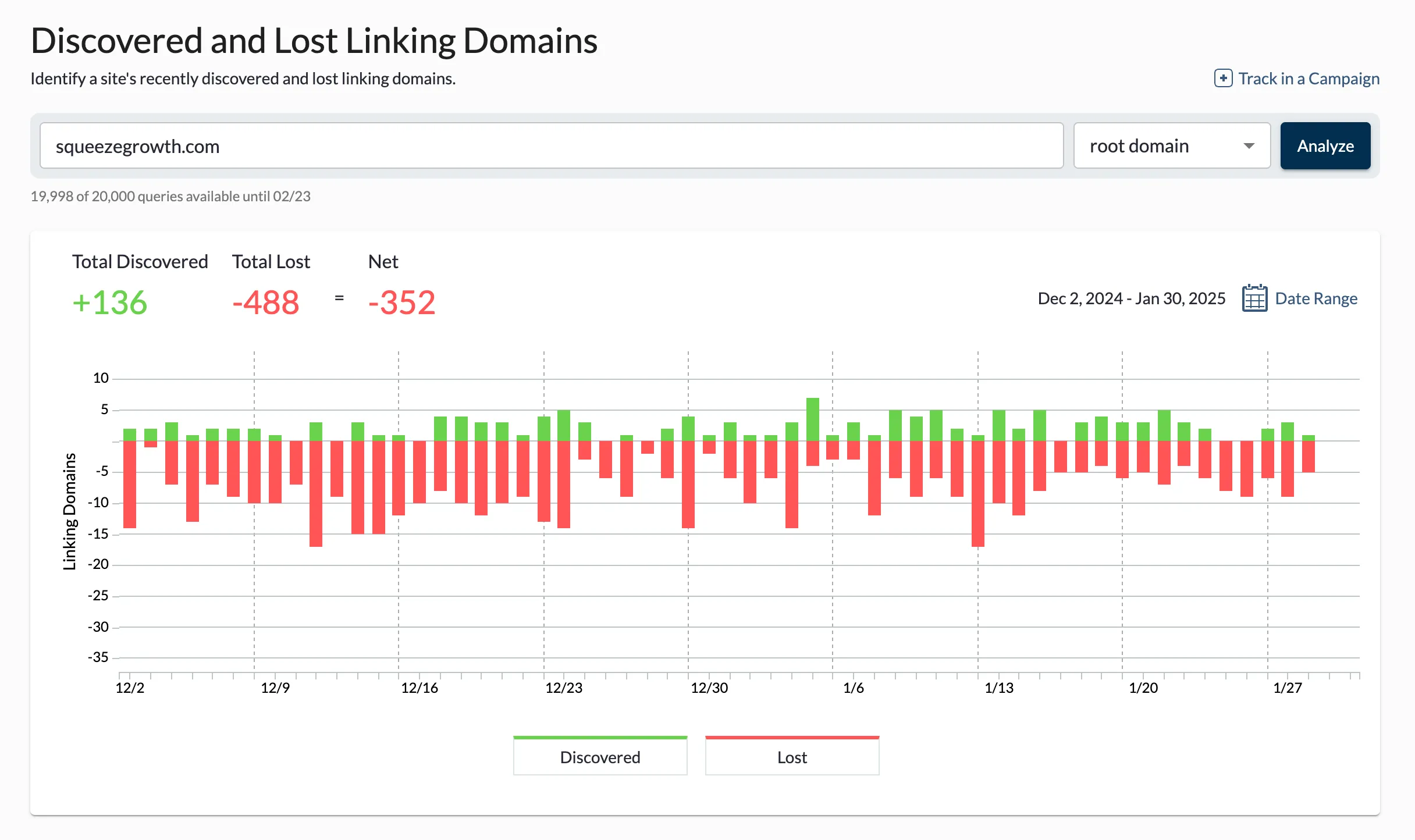
Task: Click the 1/20 axis date label
Action: tap(1143, 688)
